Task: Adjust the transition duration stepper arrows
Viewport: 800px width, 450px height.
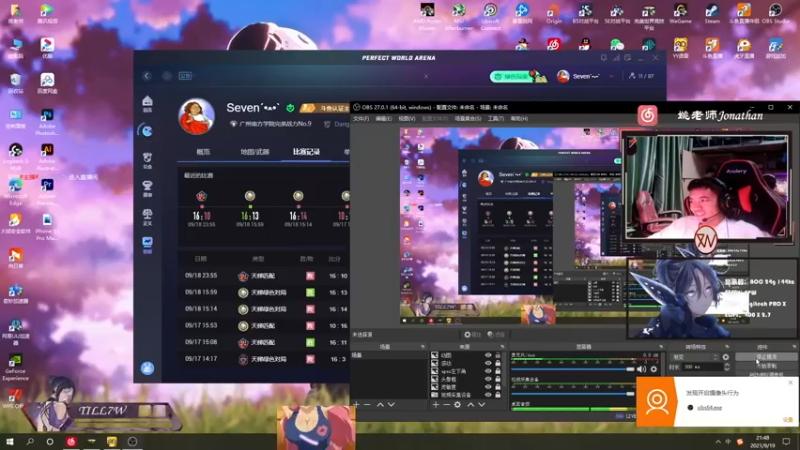Action: click(727, 367)
